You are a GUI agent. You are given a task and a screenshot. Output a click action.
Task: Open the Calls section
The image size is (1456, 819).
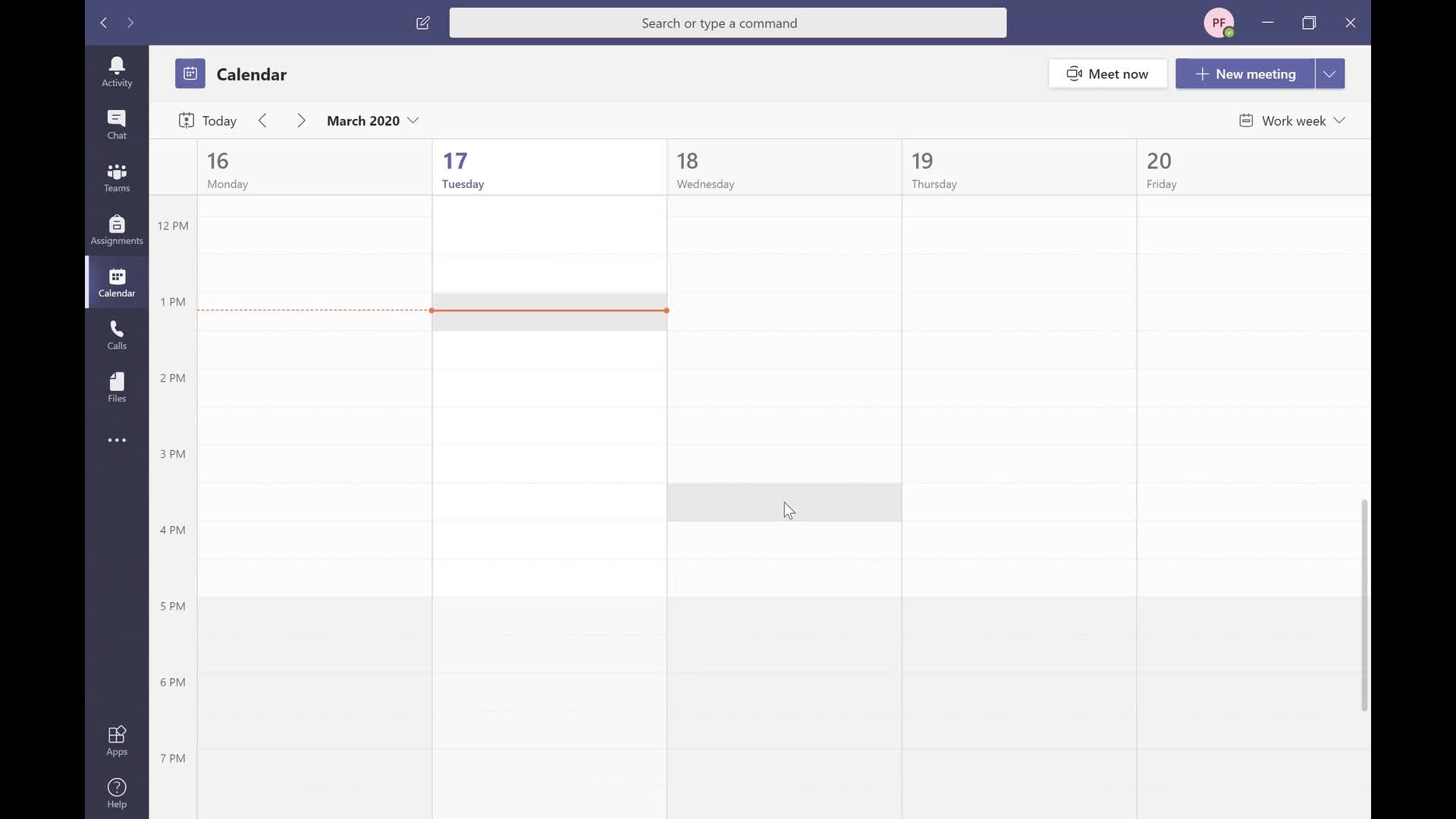(x=117, y=334)
